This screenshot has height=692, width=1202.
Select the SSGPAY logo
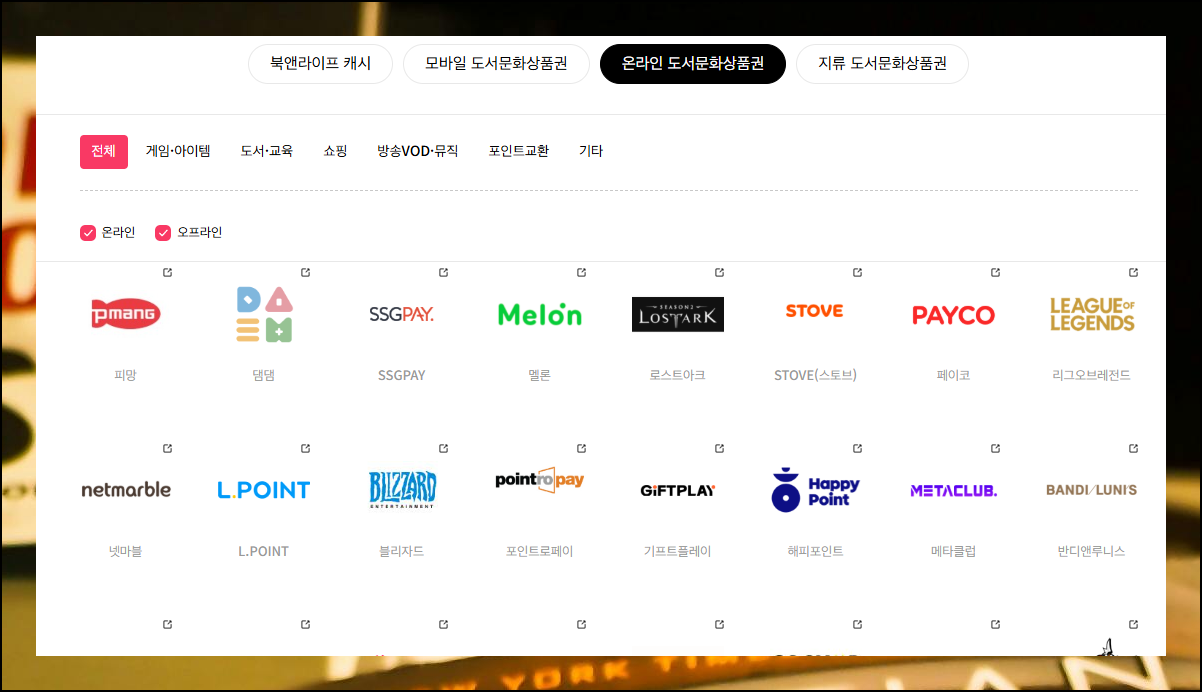coord(402,314)
